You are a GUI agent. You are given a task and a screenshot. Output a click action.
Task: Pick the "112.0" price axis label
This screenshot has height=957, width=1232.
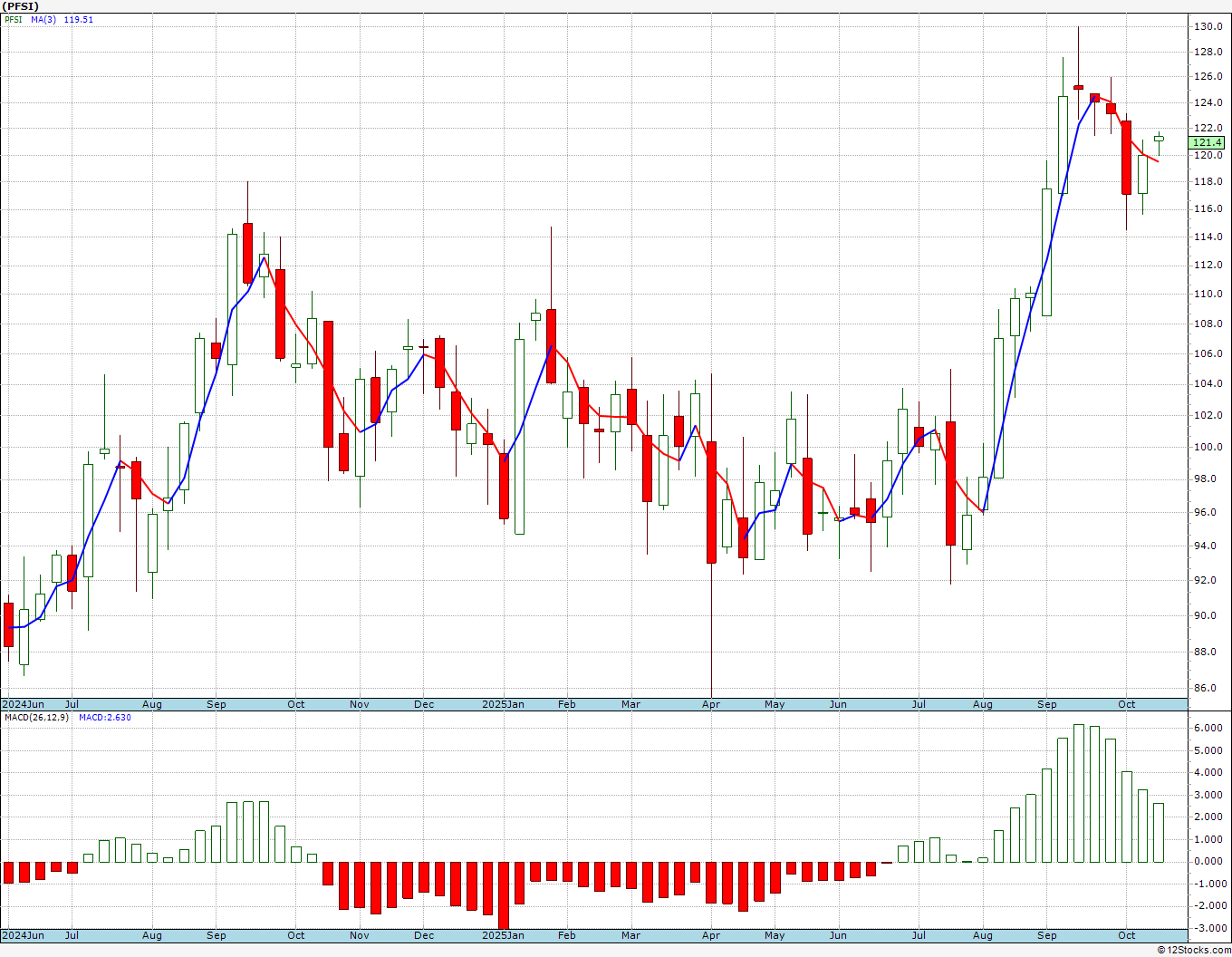[1208, 265]
